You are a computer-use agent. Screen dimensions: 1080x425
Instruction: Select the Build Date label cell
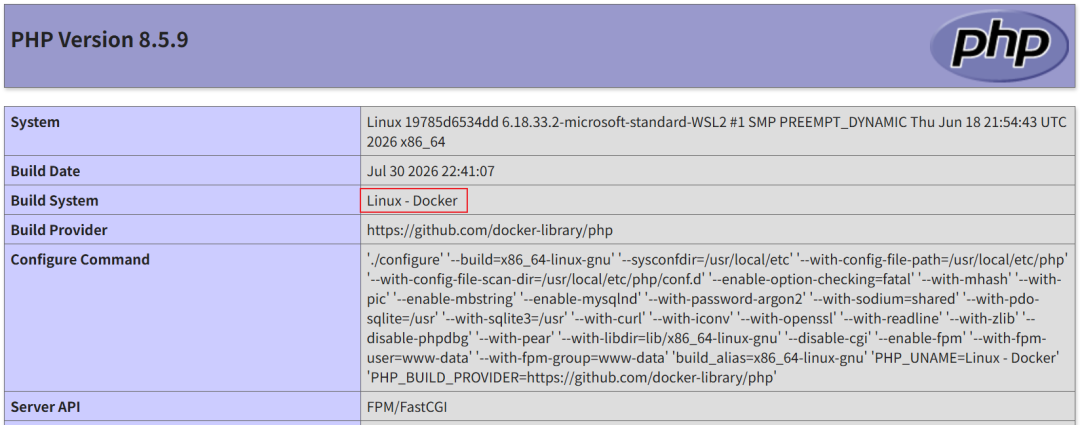coord(45,172)
